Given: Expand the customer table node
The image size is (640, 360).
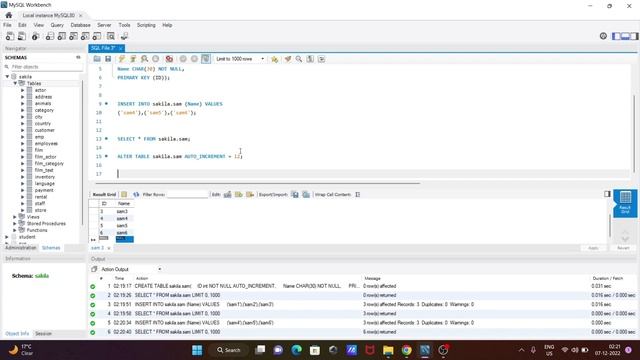Looking at the screenshot, I should click(23, 130).
